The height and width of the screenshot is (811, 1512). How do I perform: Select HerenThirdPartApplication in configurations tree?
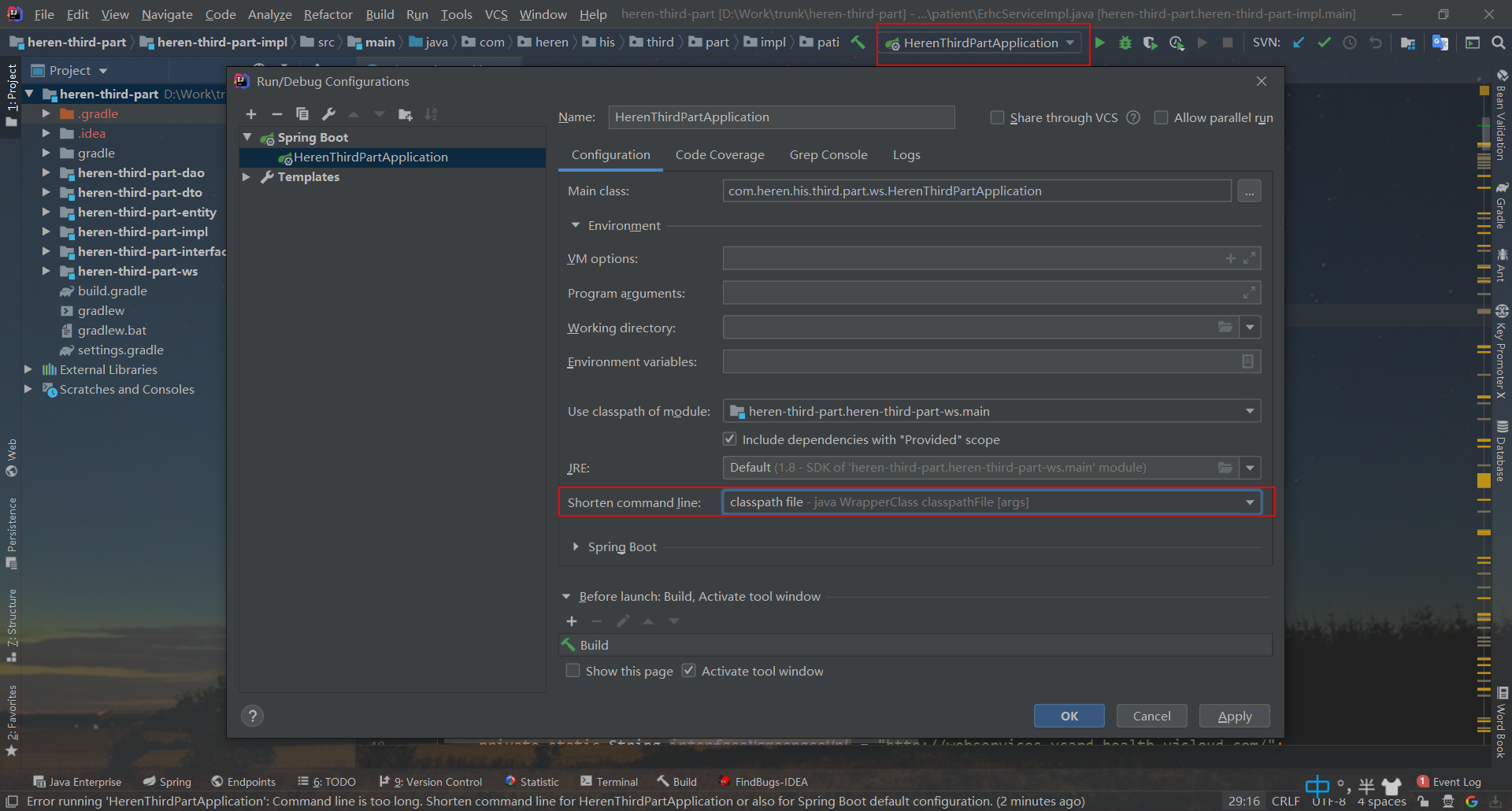pyautogui.click(x=392, y=157)
